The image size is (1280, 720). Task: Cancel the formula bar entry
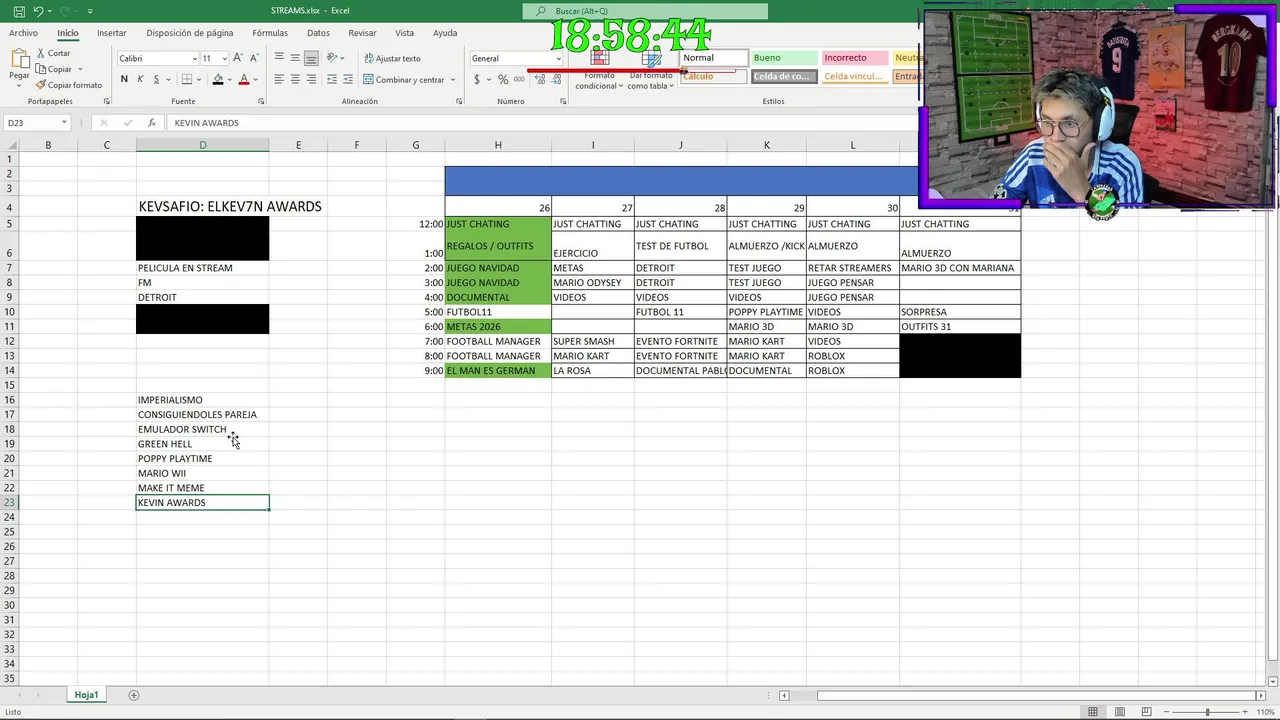[x=103, y=123]
